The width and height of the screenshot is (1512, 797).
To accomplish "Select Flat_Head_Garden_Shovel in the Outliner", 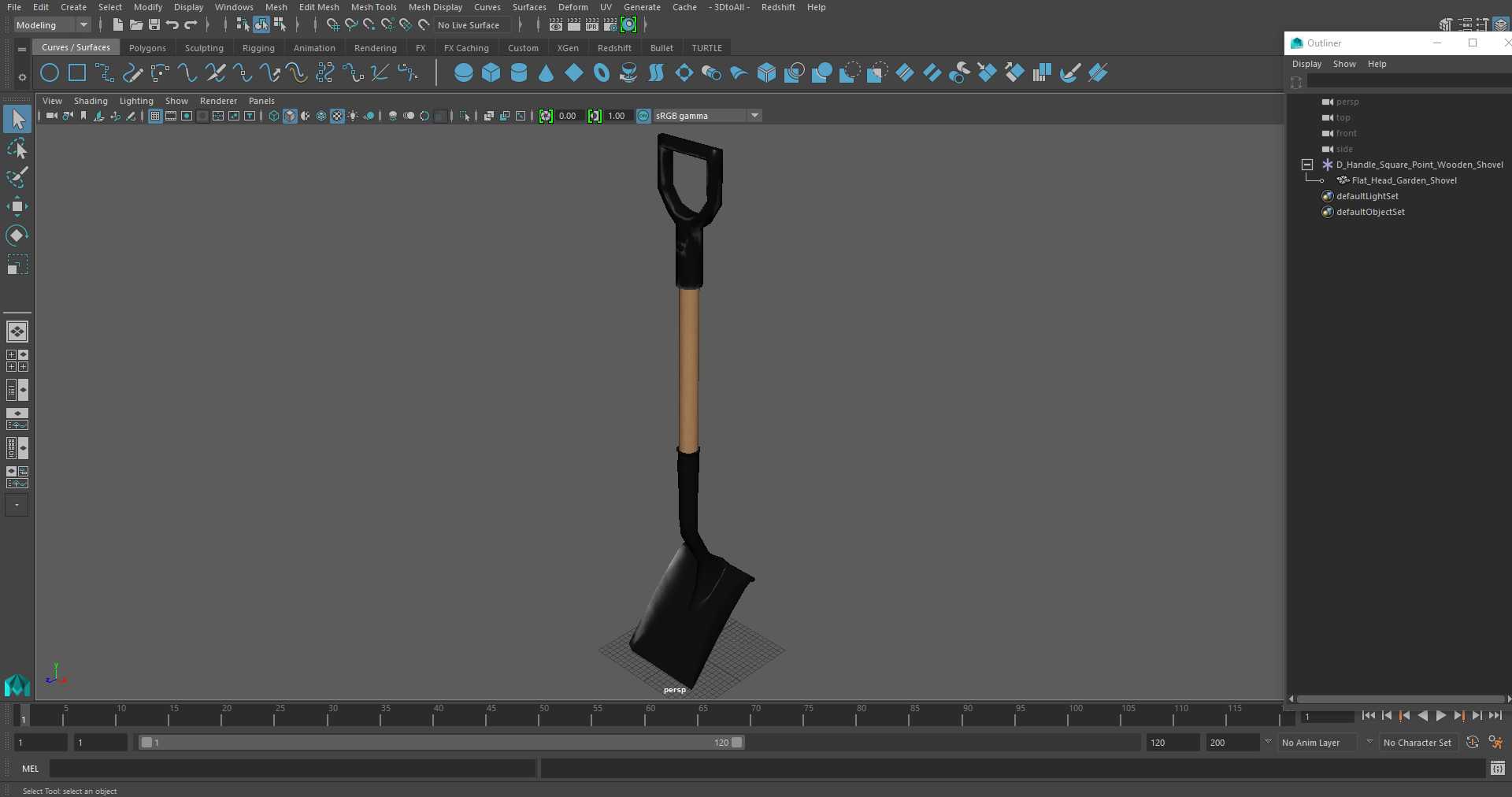I will (x=1404, y=180).
